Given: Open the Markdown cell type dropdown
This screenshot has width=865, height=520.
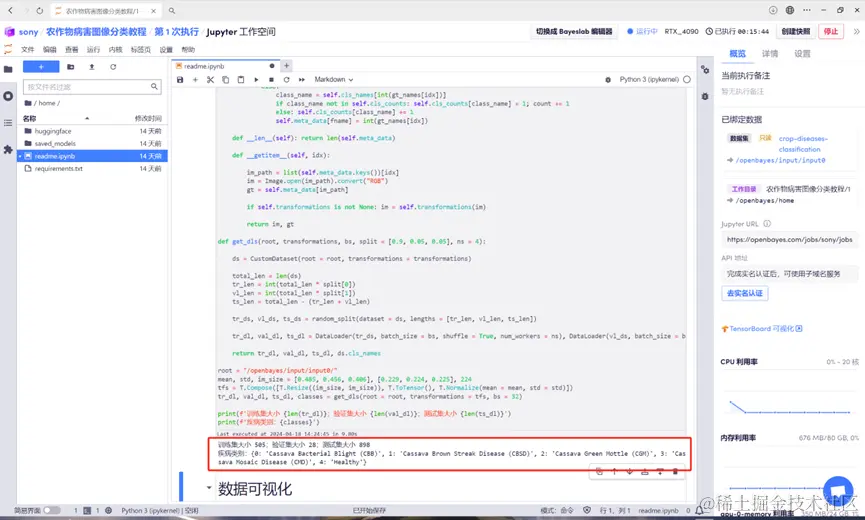Looking at the screenshot, I should coord(334,79).
